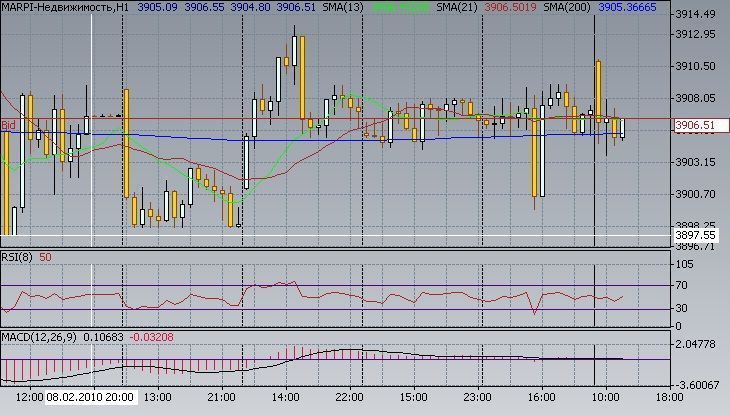Click the RSI(8) indicator label
Viewport: 730px width, 415px height.
tap(18, 257)
